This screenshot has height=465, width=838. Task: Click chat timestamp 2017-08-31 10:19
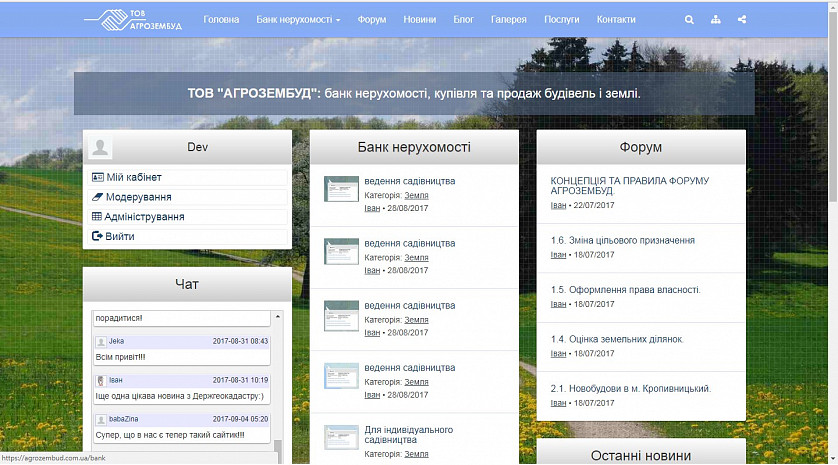click(240, 380)
